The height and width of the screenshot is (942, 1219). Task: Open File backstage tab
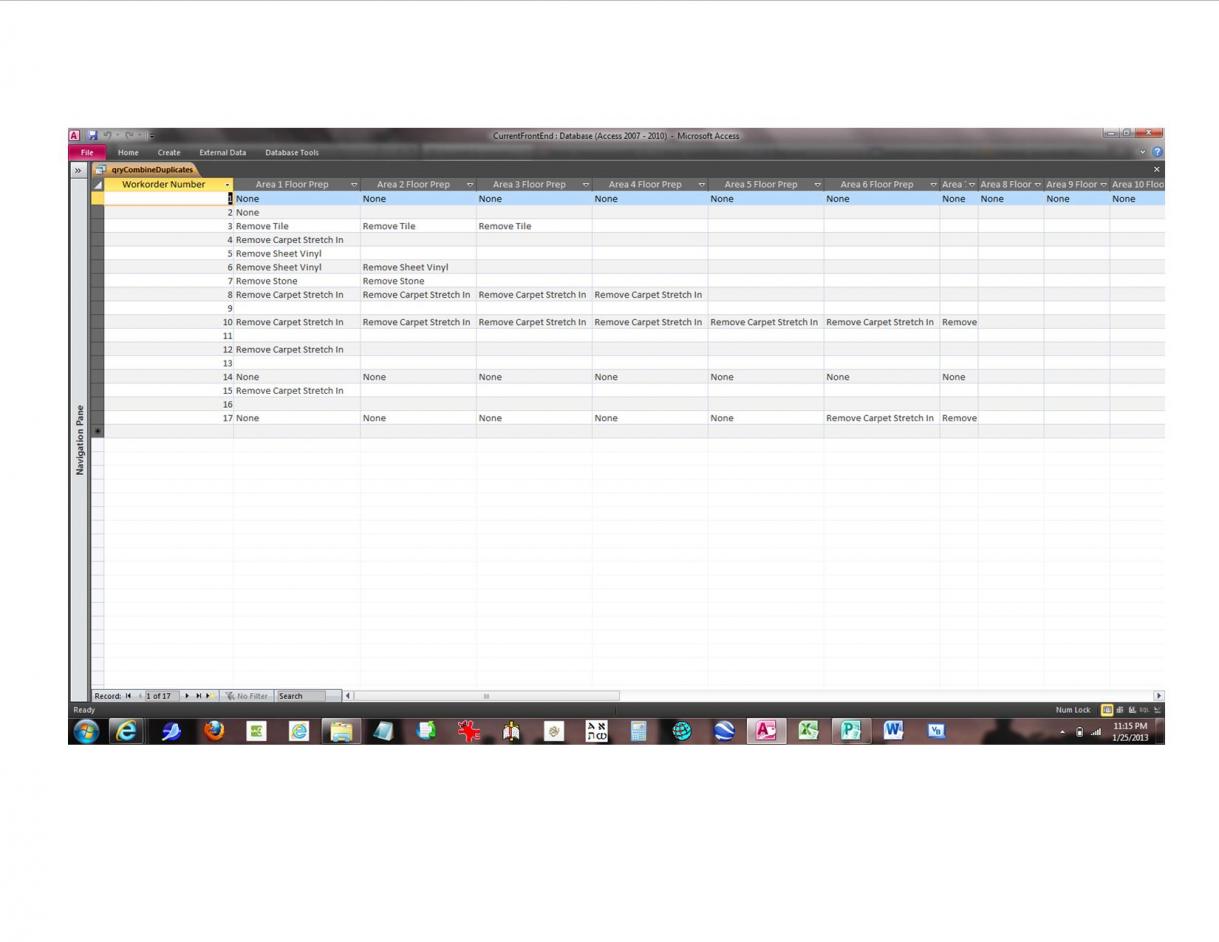pyautogui.click(x=87, y=152)
